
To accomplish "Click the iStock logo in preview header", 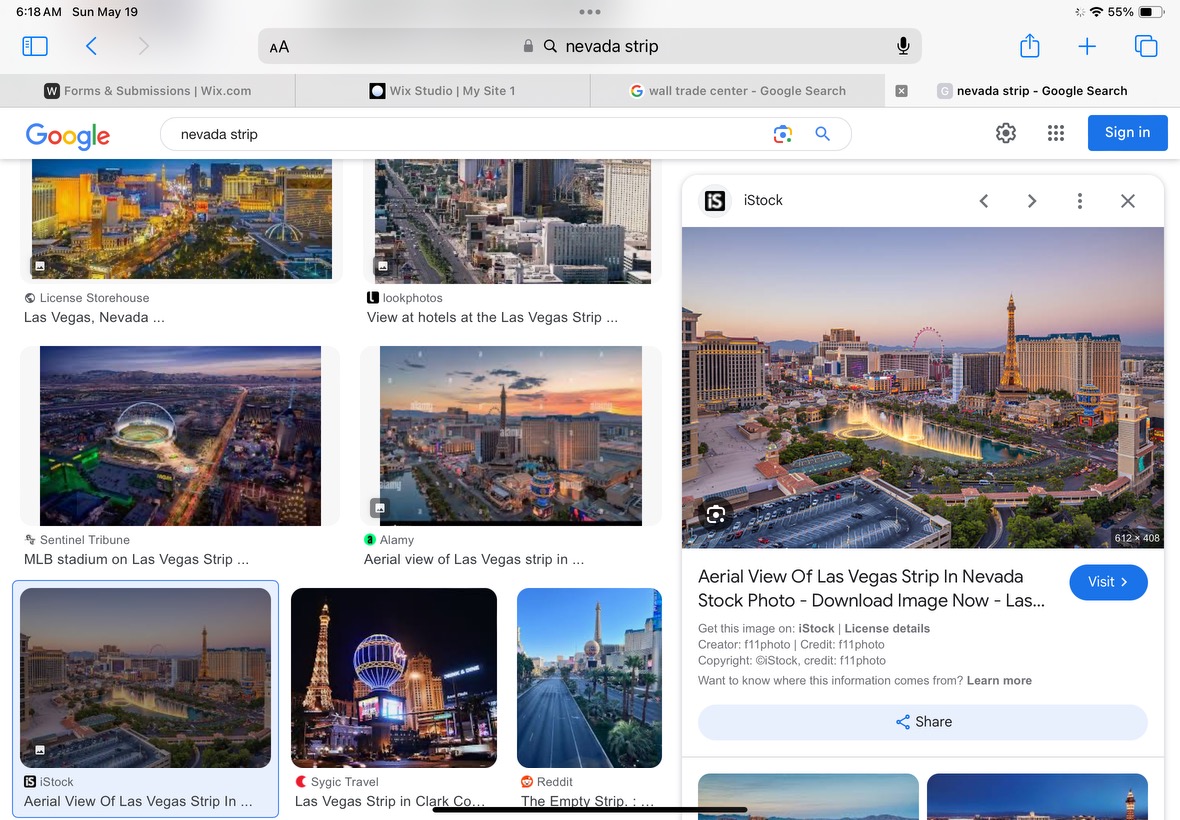I will [x=715, y=201].
